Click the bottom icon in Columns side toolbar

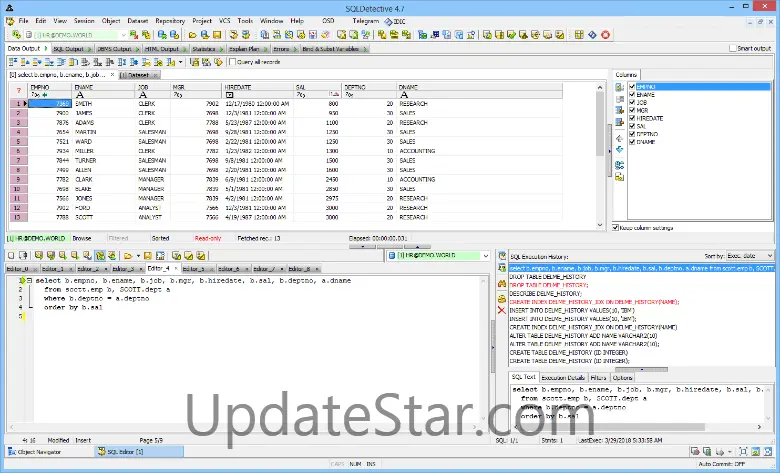[x=619, y=177]
